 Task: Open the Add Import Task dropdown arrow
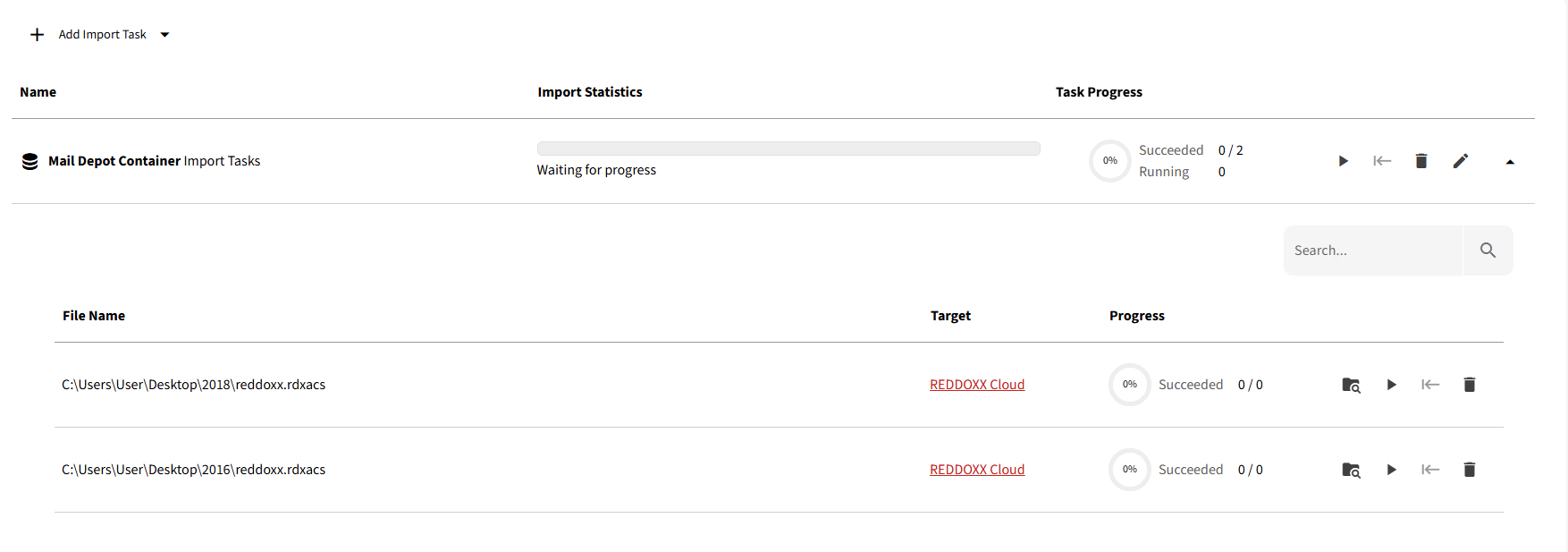164,35
